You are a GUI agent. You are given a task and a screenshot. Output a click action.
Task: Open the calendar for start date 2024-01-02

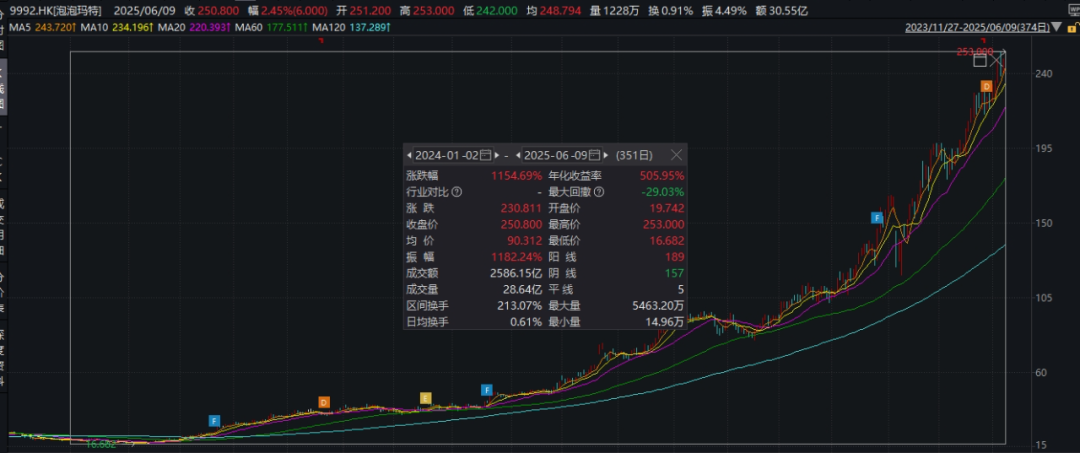click(486, 156)
